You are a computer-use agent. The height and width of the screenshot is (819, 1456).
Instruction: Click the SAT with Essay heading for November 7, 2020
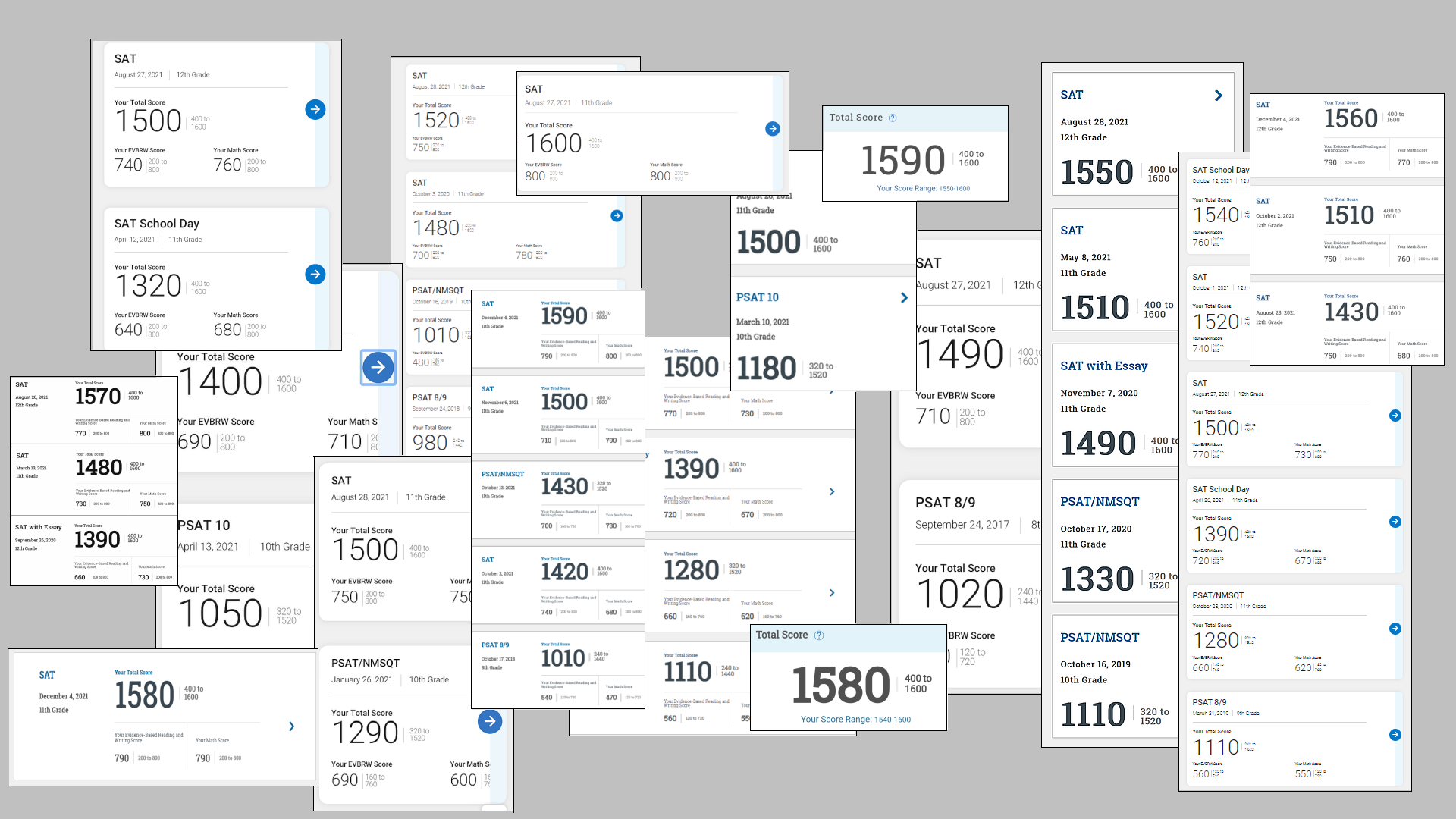(x=1103, y=366)
